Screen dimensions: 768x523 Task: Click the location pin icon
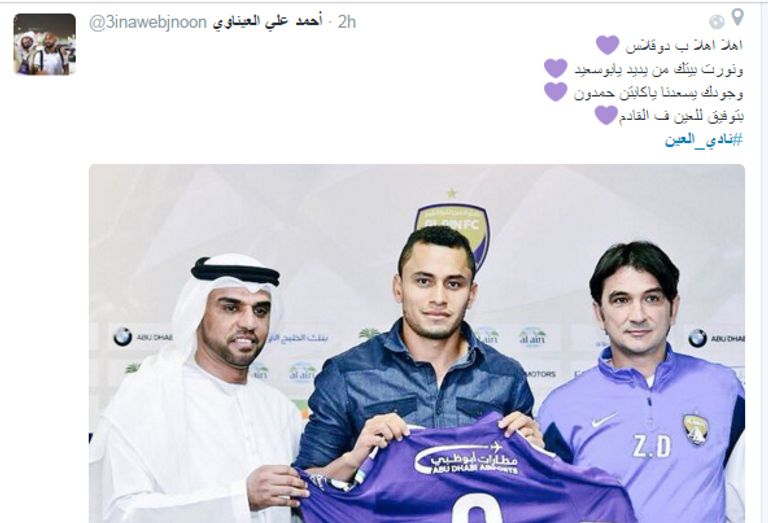738,17
